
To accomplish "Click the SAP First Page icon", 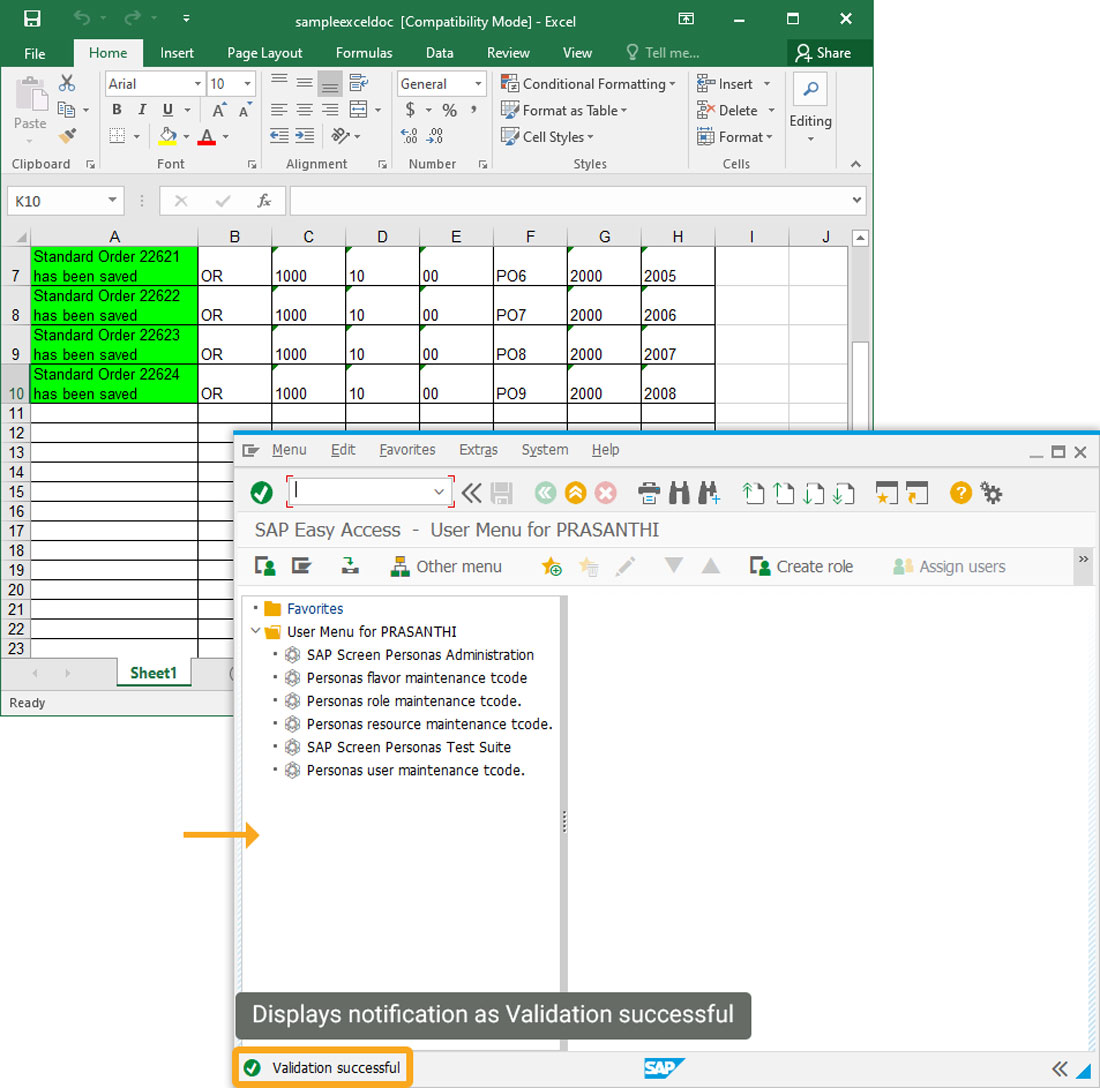I will point(753,493).
